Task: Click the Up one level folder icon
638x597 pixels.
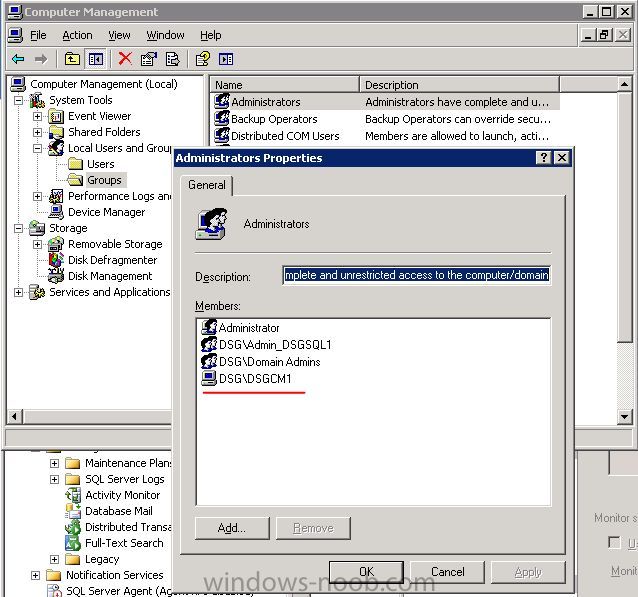Action: coord(72,59)
